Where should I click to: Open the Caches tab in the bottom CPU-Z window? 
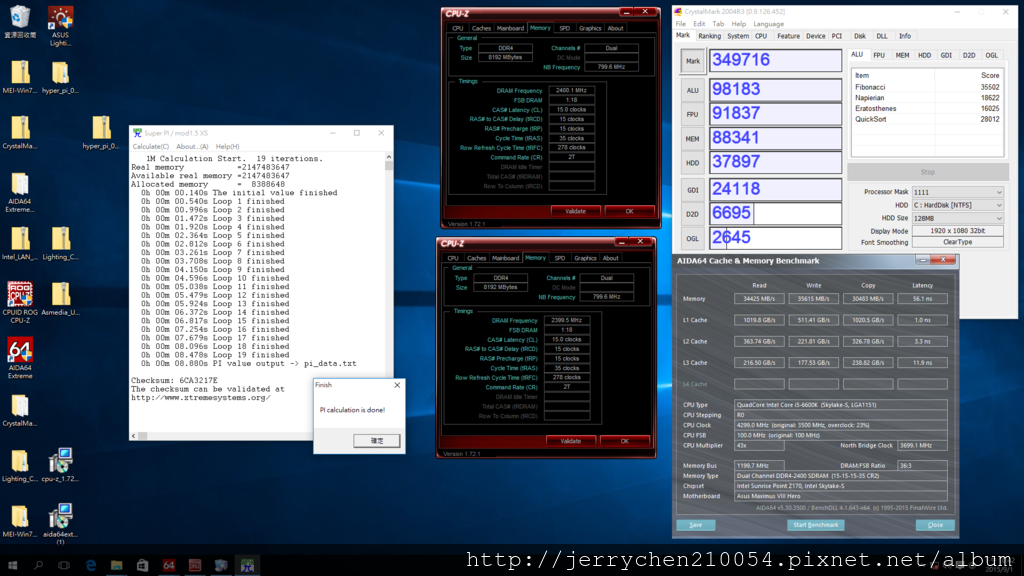pos(477,258)
